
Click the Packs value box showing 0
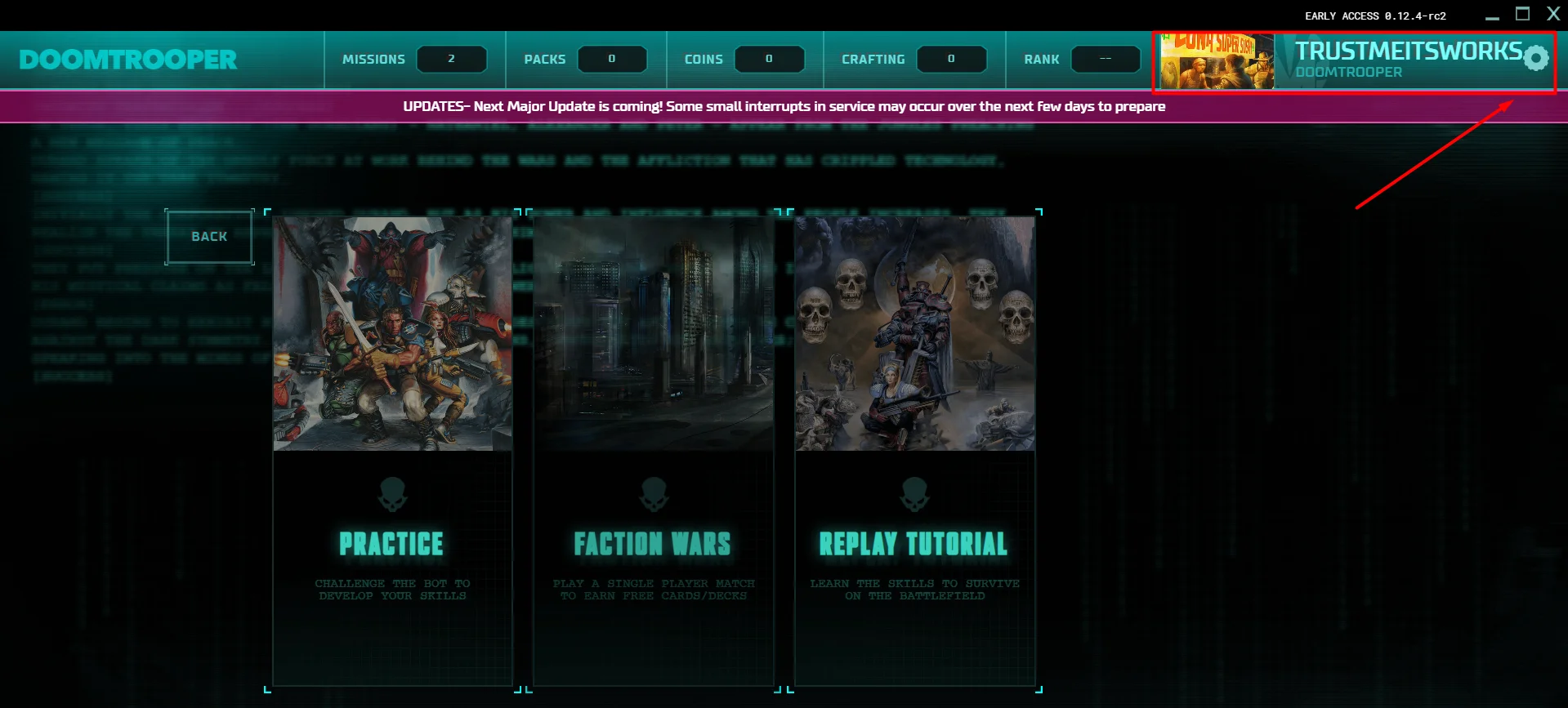tap(612, 59)
